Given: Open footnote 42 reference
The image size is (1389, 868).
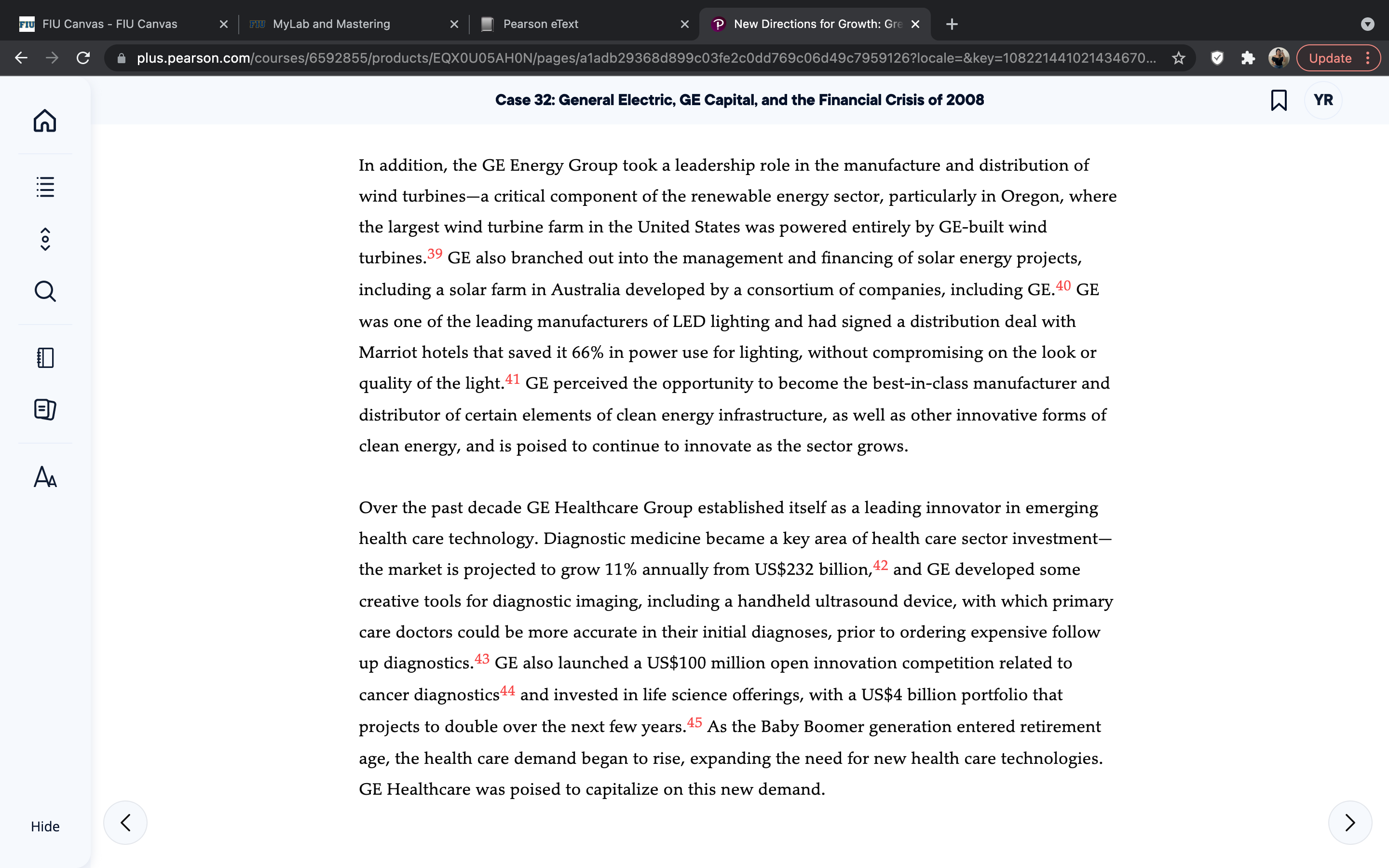Looking at the screenshot, I should tap(881, 566).
